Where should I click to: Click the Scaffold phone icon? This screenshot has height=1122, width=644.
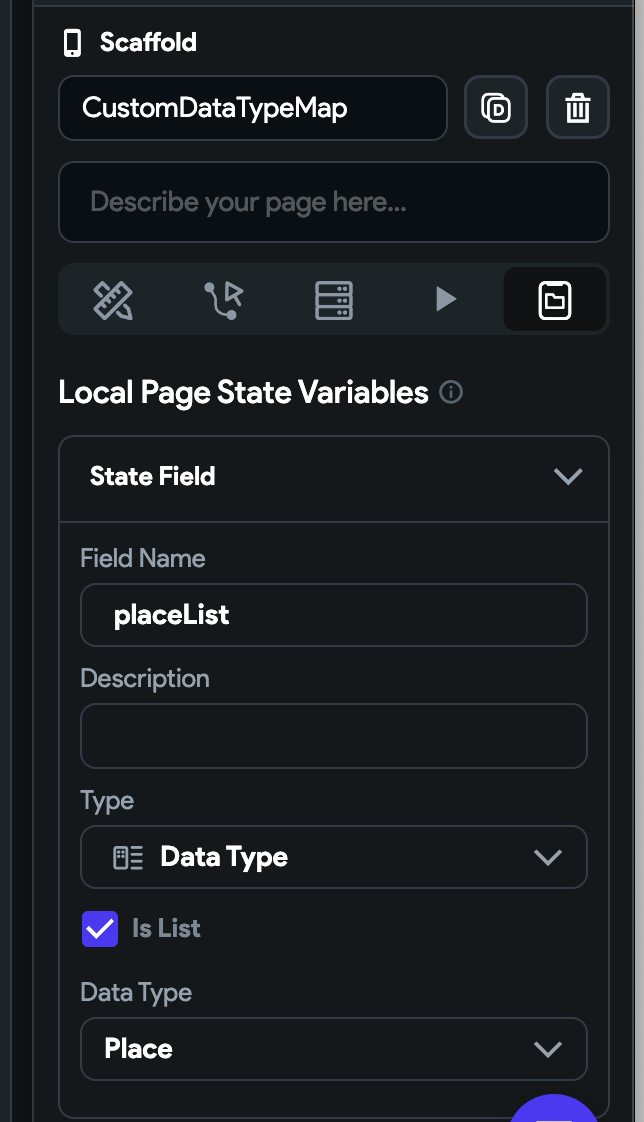72,43
